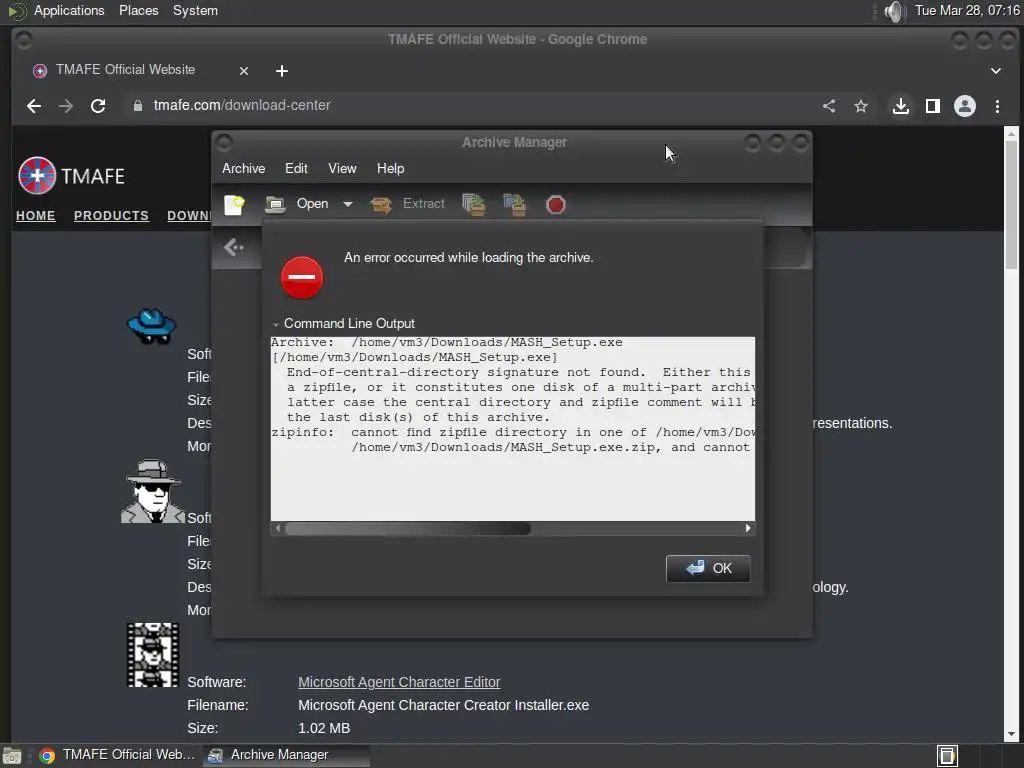Click the Add Folder to archive icon
This screenshot has width=1024, height=768.
pyautogui.click(x=515, y=204)
